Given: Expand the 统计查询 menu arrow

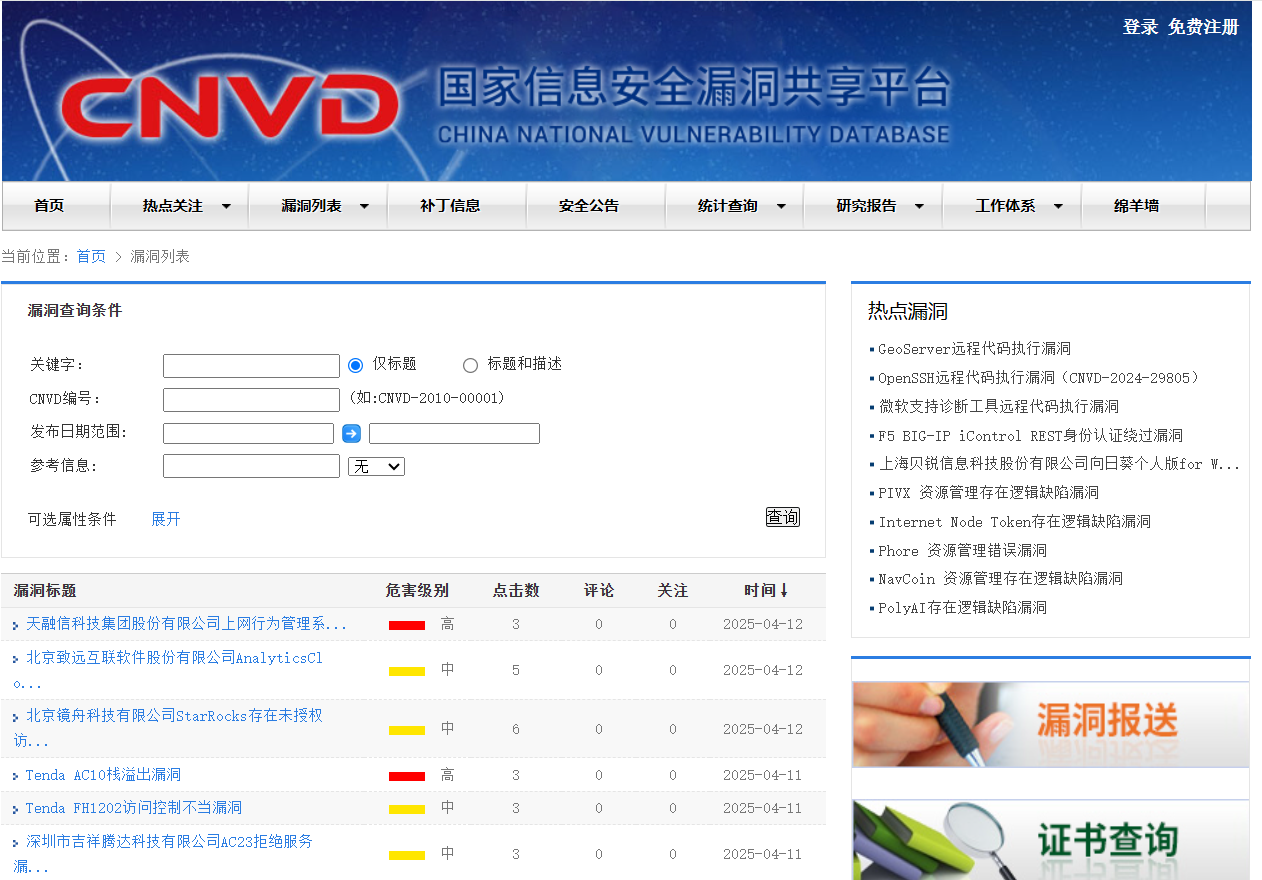Looking at the screenshot, I should pyautogui.click(x=781, y=206).
